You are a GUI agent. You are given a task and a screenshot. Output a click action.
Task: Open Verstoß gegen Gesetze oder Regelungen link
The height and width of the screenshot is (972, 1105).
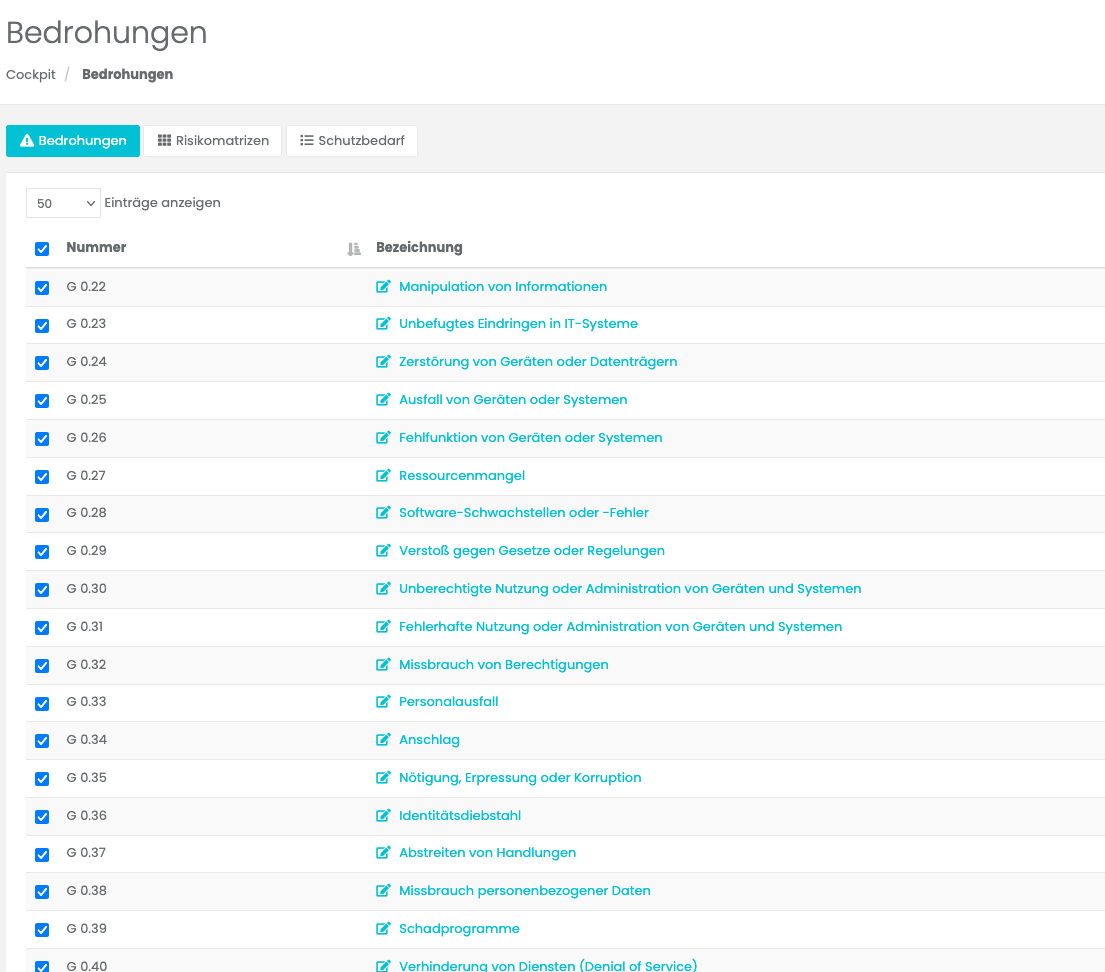pyautogui.click(x=531, y=550)
